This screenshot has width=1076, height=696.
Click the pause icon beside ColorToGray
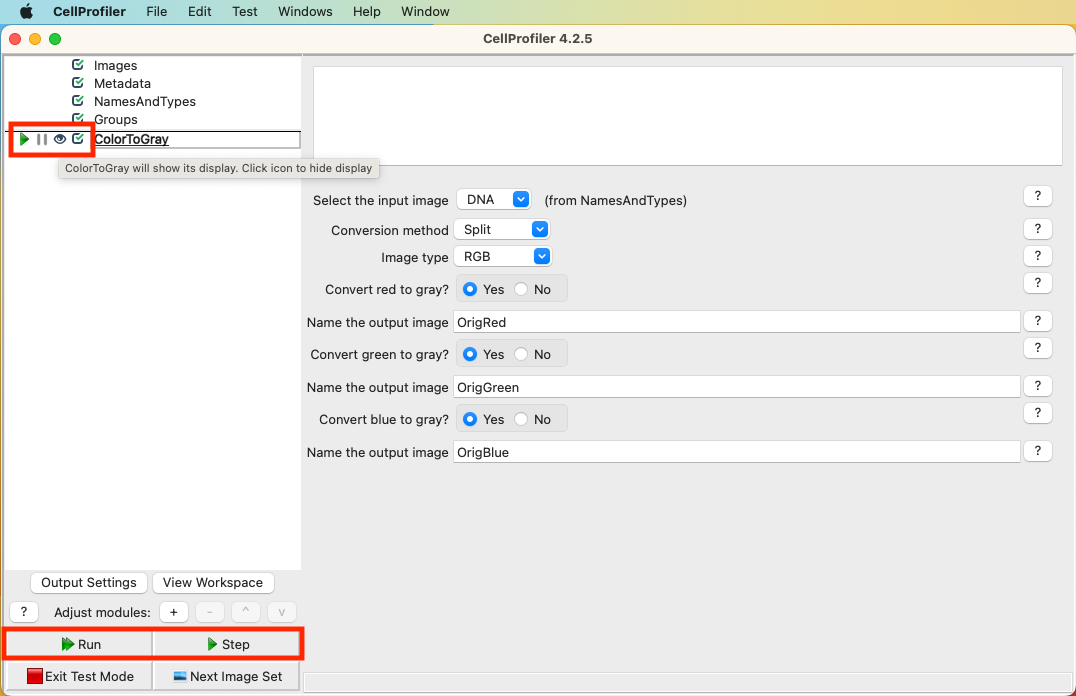pos(42,139)
